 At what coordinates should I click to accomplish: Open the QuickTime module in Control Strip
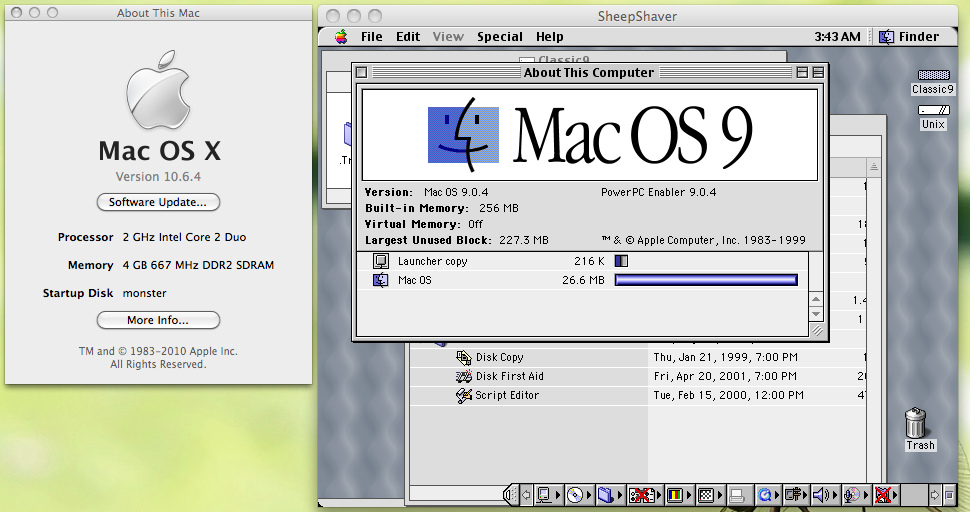[768, 495]
